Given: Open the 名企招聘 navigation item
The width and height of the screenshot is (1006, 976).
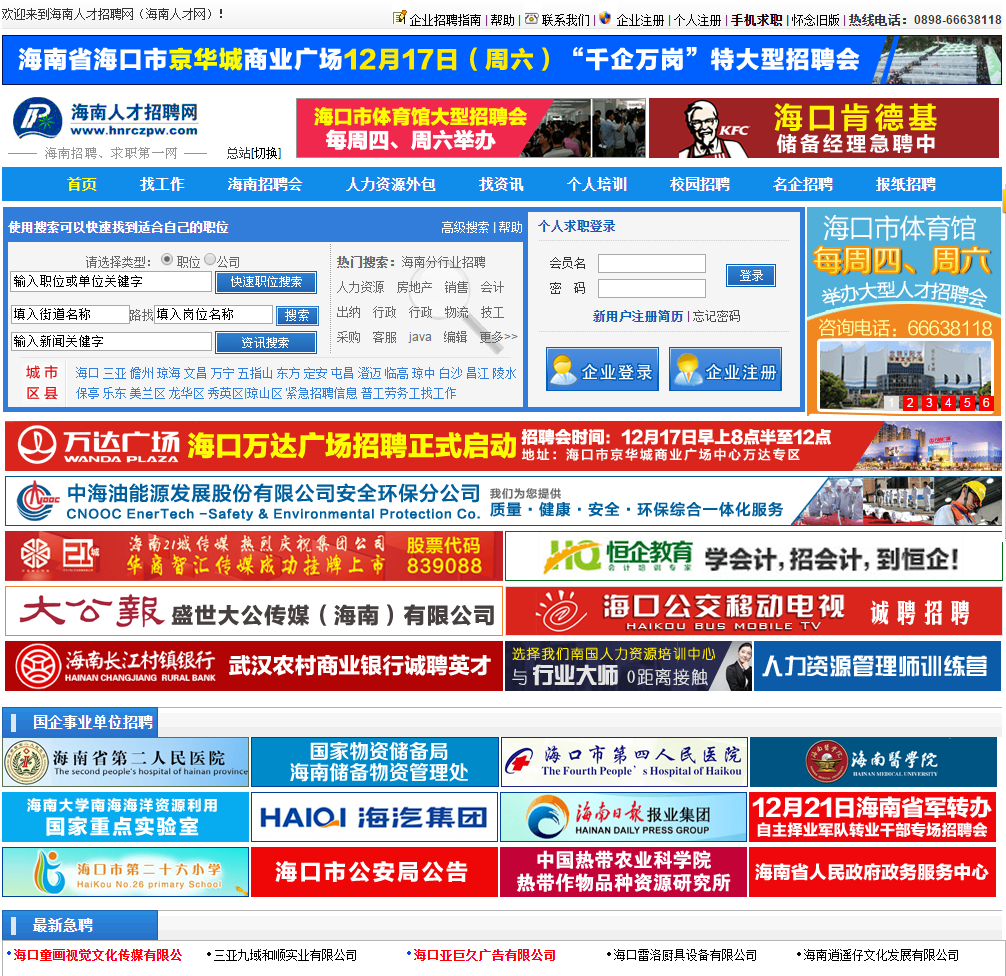Looking at the screenshot, I should click(803, 185).
